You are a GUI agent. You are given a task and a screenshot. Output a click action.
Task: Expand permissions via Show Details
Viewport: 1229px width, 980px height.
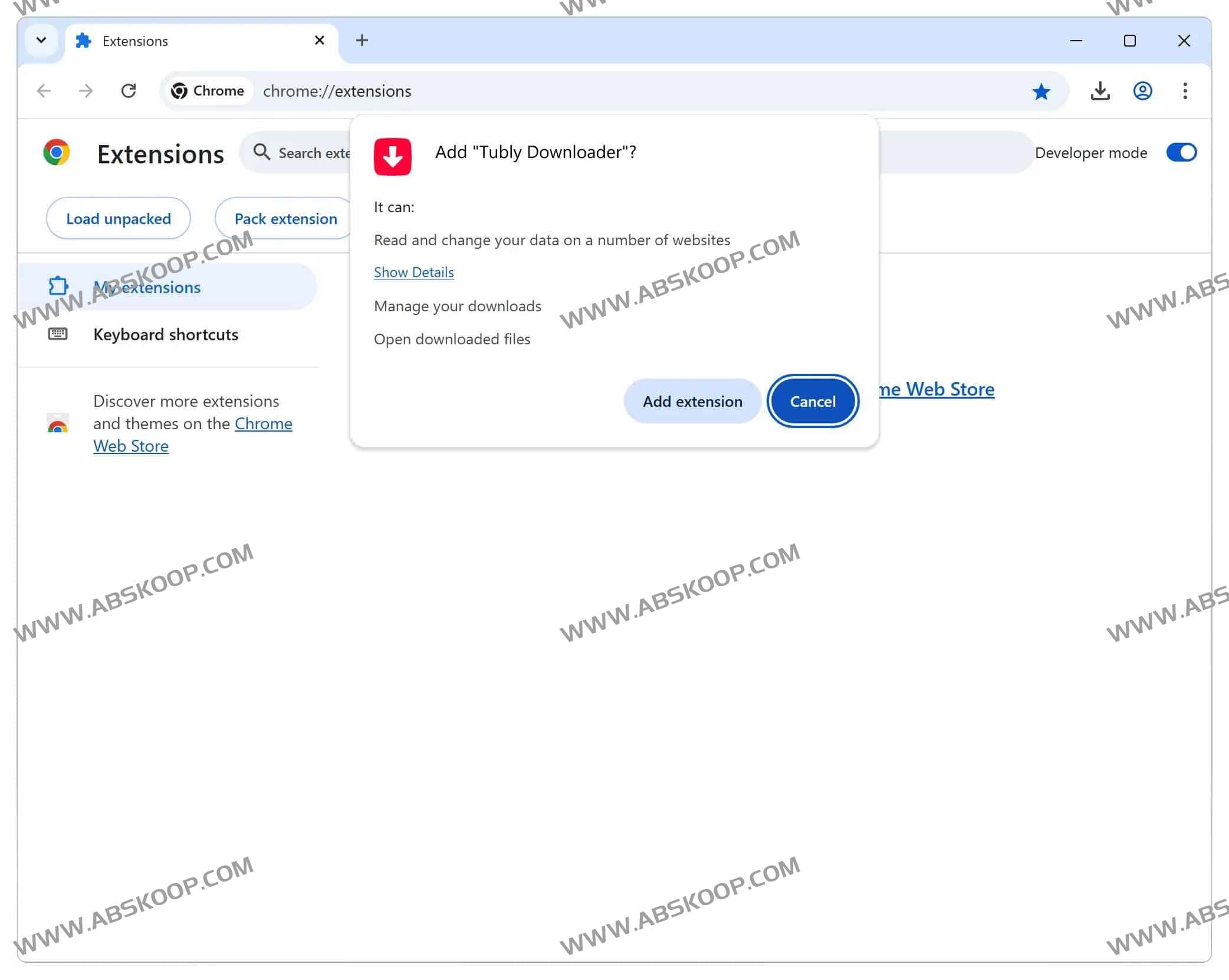[x=413, y=272]
